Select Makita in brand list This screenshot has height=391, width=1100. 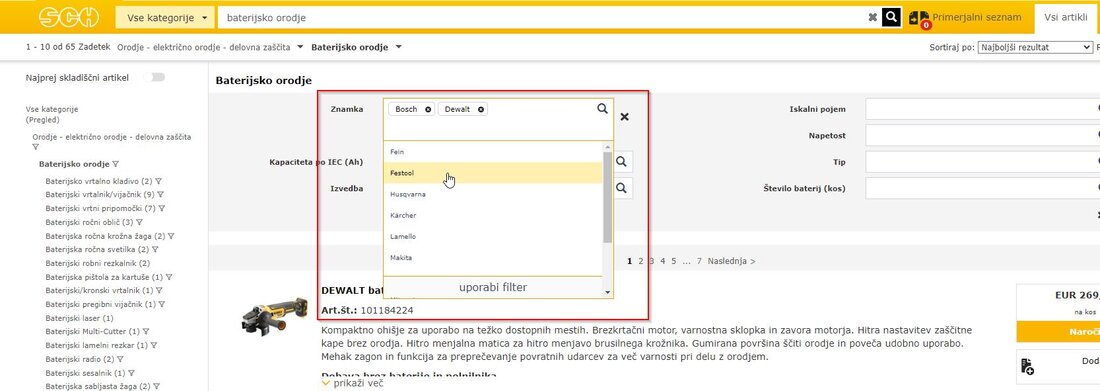493,258
